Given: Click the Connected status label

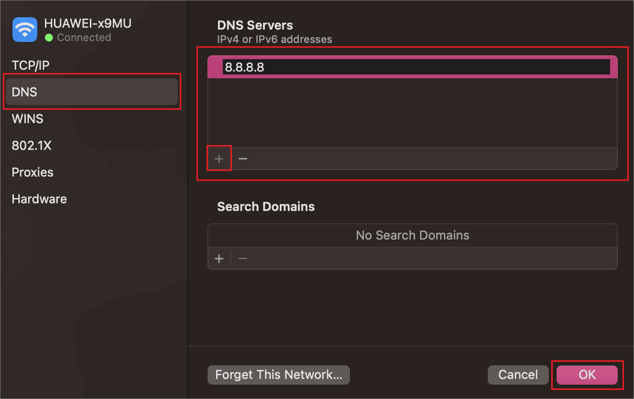Looking at the screenshot, I should tap(84, 38).
